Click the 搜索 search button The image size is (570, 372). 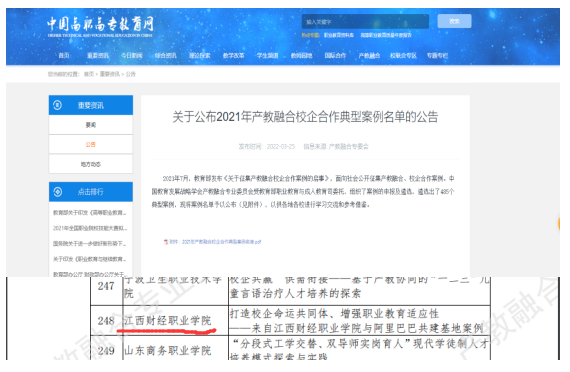coord(454,21)
